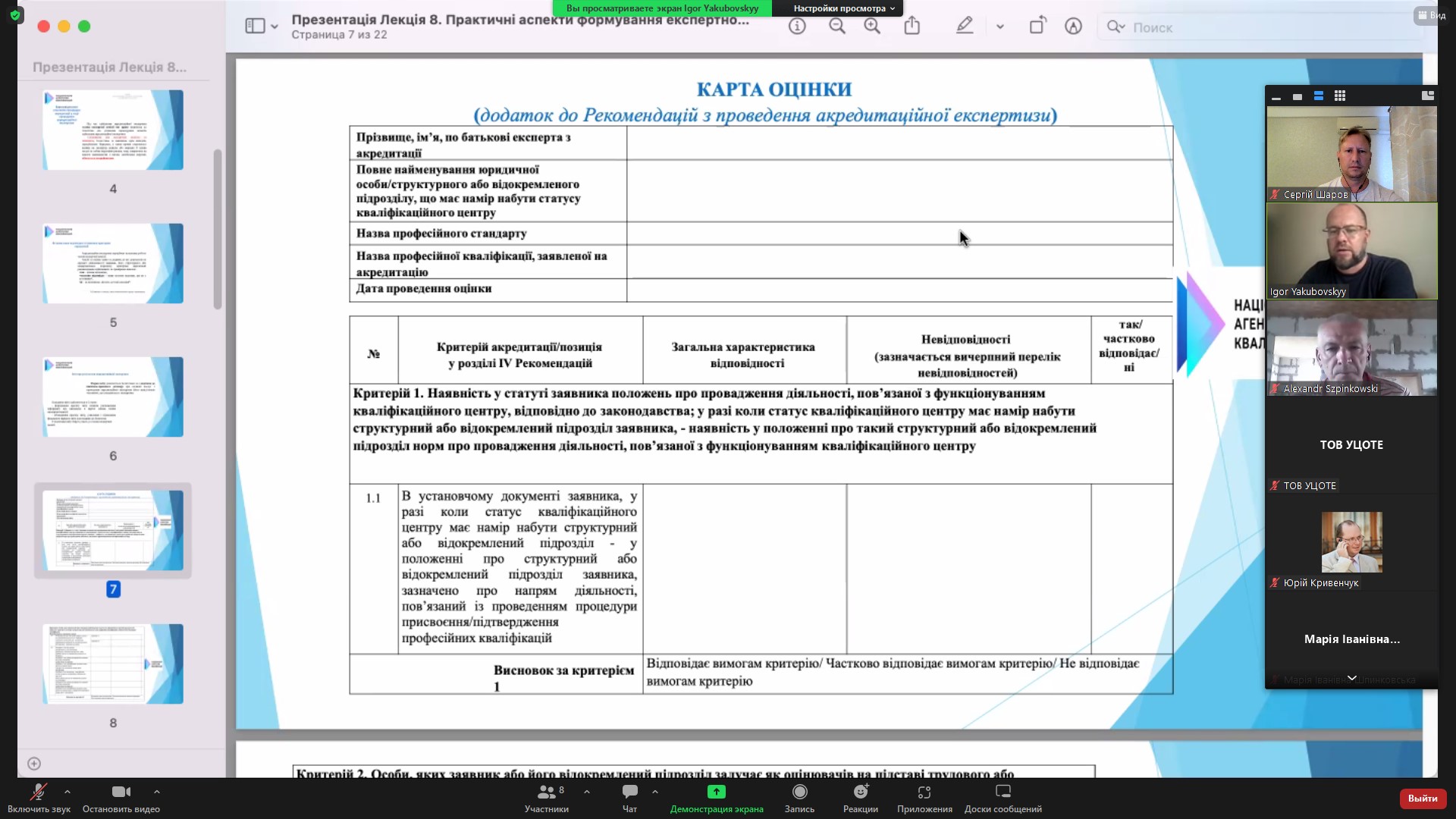Screen dimensions: 1456x819
Task: Open chat options caret
Action: click(x=655, y=792)
